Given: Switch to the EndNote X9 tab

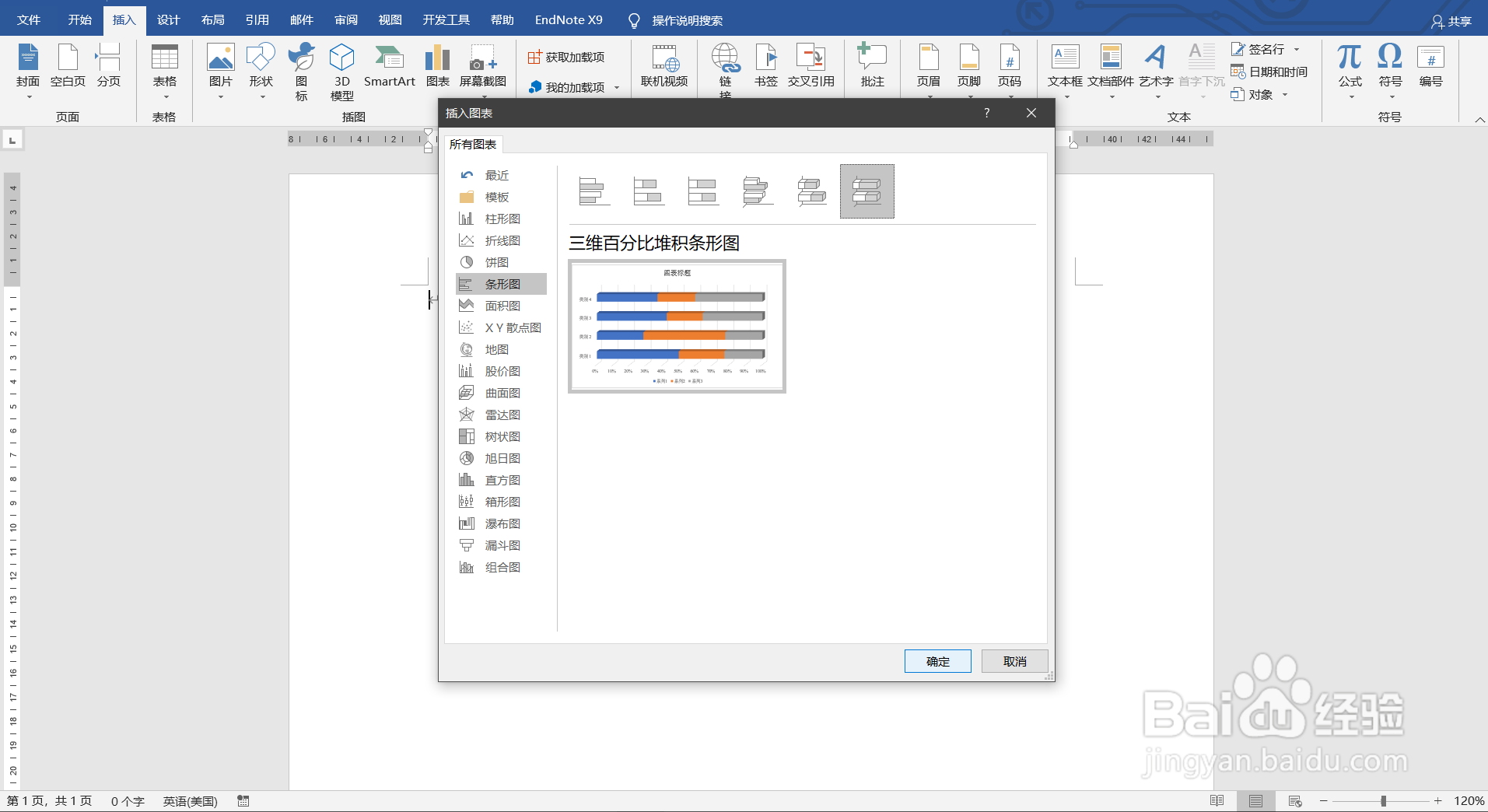Looking at the screenshot, I should [569, 19].
